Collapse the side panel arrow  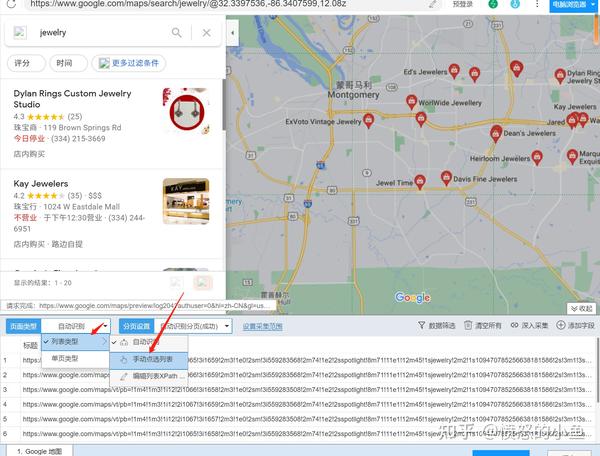click(232, 33)
